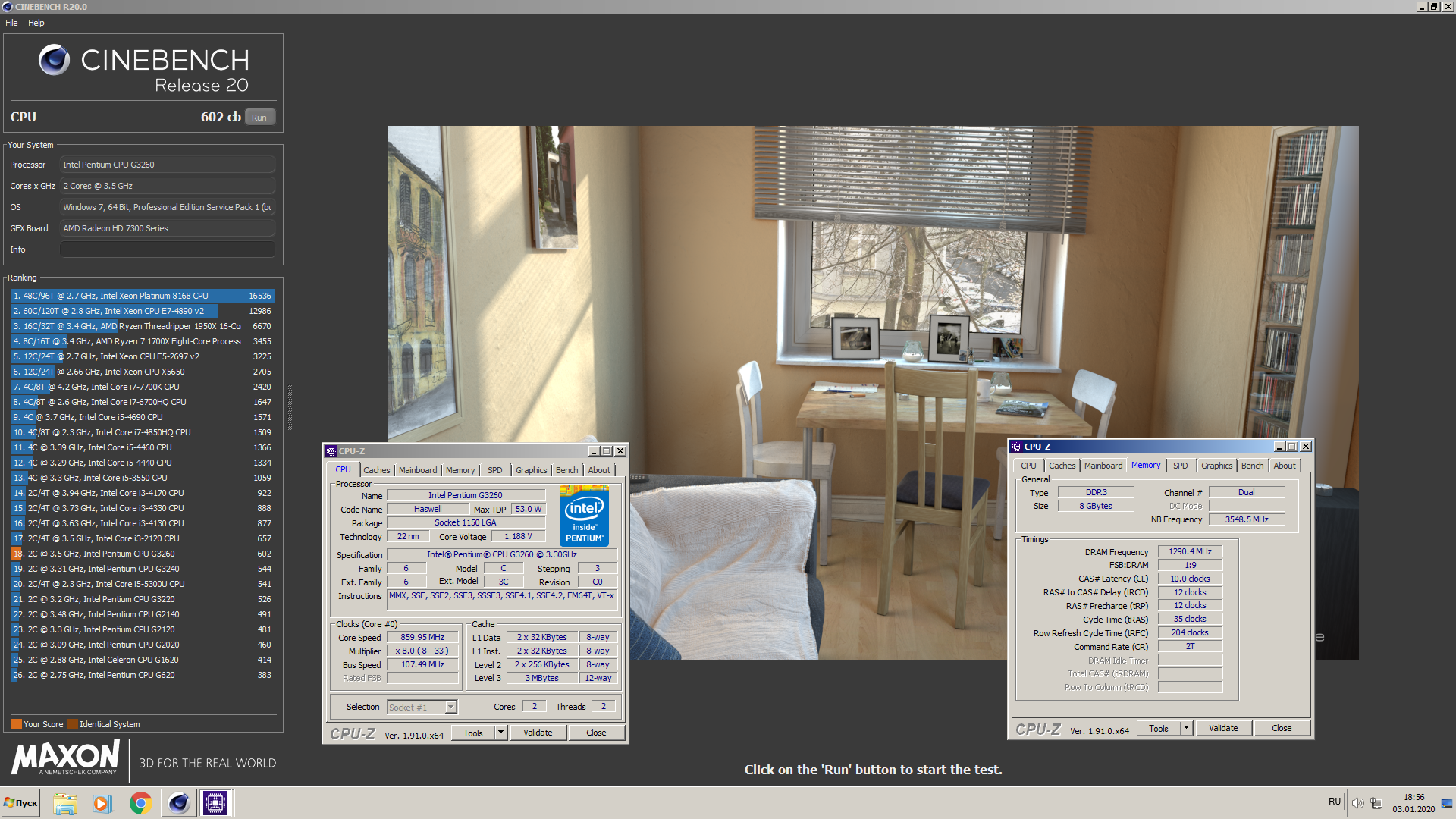The width and height of the screenshot is (1456, 819).
Task: Open About tab in left CPU-Z window
Action: pos(599,470)
